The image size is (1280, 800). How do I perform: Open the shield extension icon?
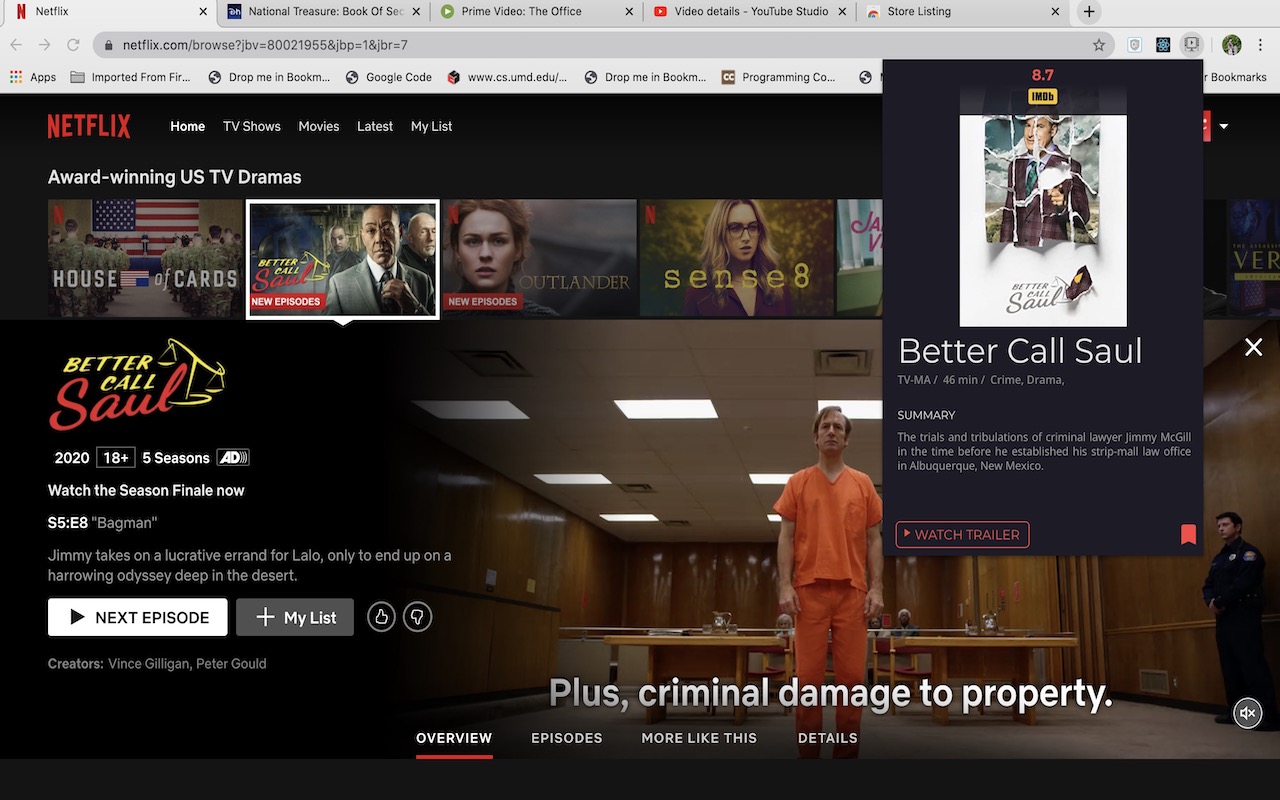click(1135, 45)
